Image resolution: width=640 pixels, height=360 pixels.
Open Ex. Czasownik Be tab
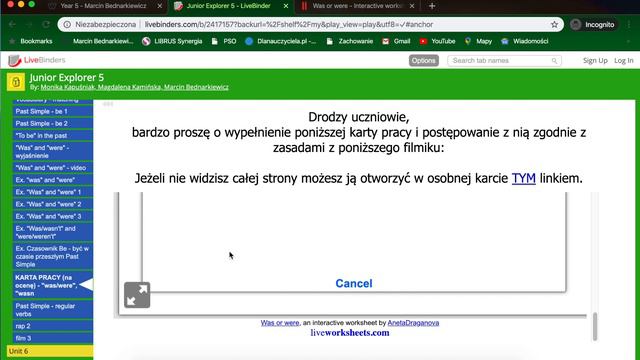click(x=53, y=256)
